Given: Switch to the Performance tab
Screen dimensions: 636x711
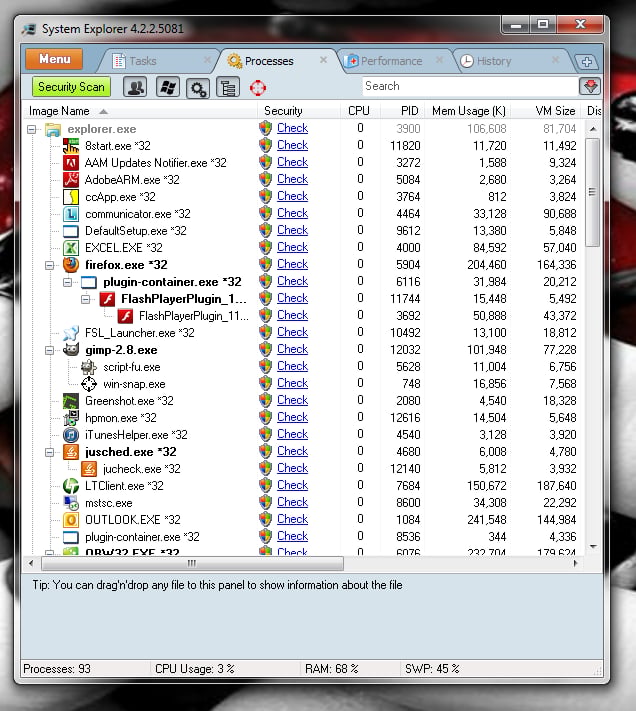Looking at the screenshot, I should (391, 61).
